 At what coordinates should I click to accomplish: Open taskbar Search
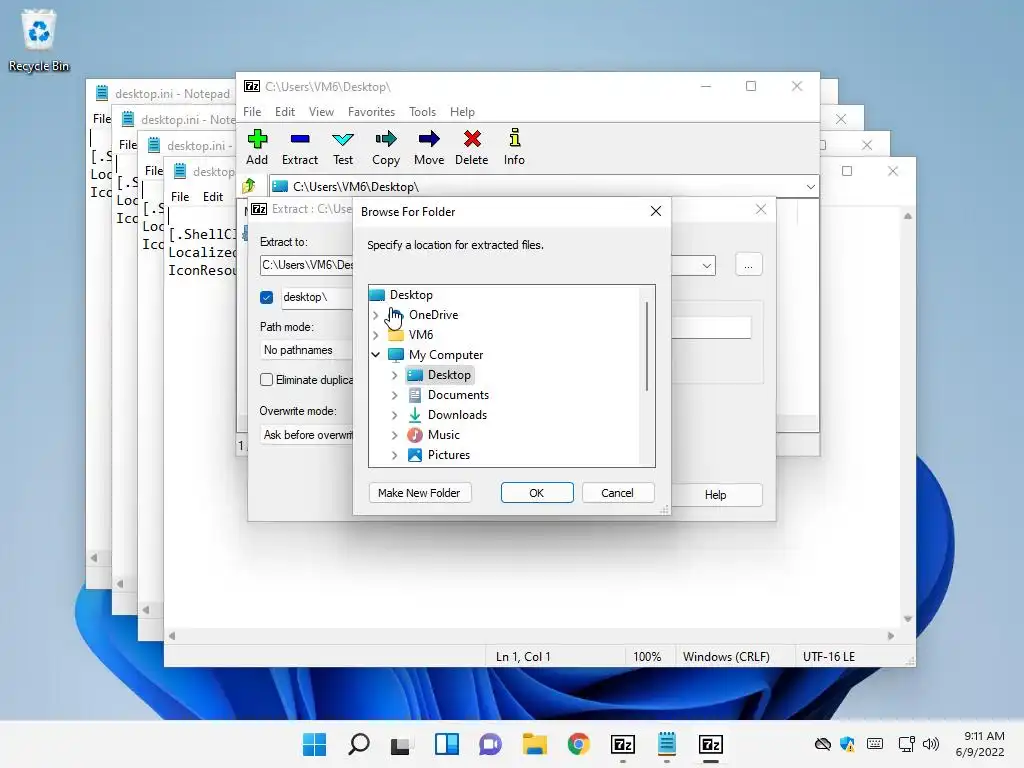359,744
